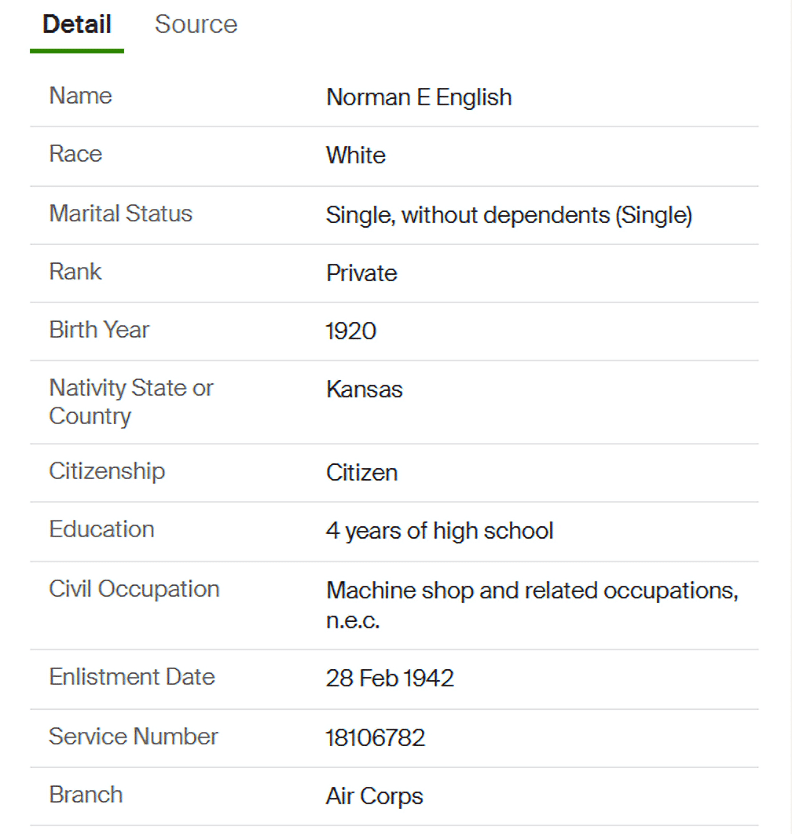Select the Marital Status value text
The height and width of the screenshot is (834, 792).
pyautogui.click(x=509, y=215)
